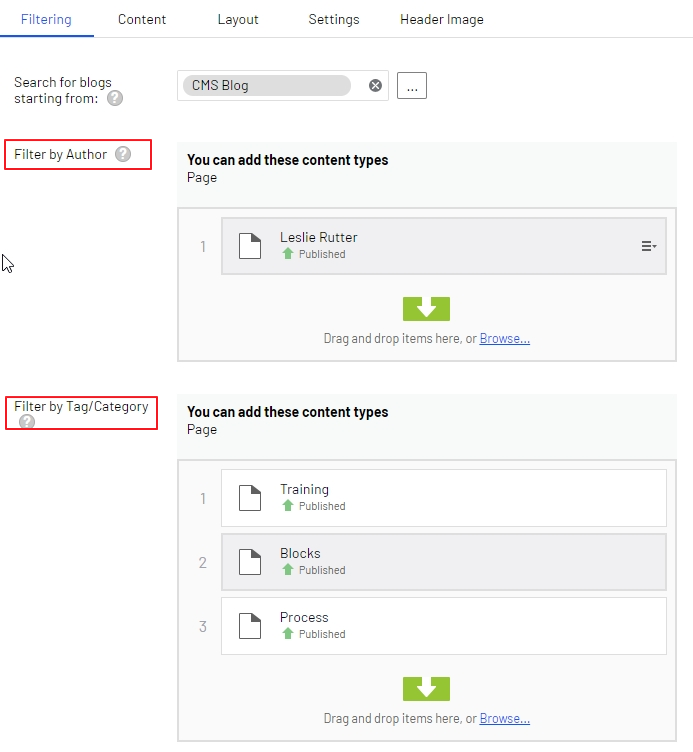This screenshot has height=752, width=693.
Task: Click help icon next to Filter by Author
Action: coord(123,154)
